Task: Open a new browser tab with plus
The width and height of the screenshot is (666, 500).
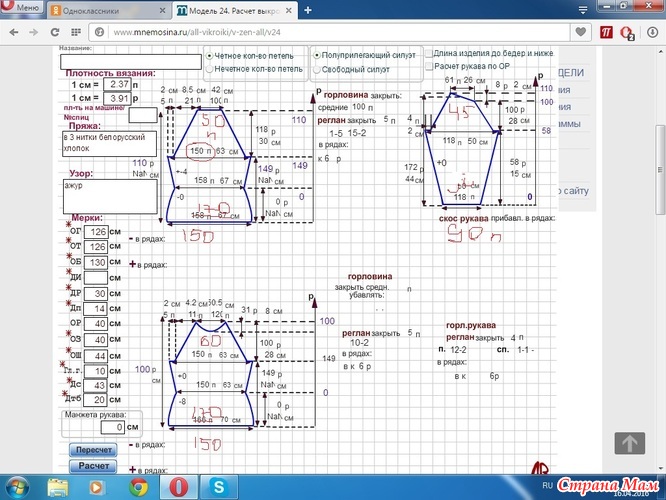Action: click(309, 10)
